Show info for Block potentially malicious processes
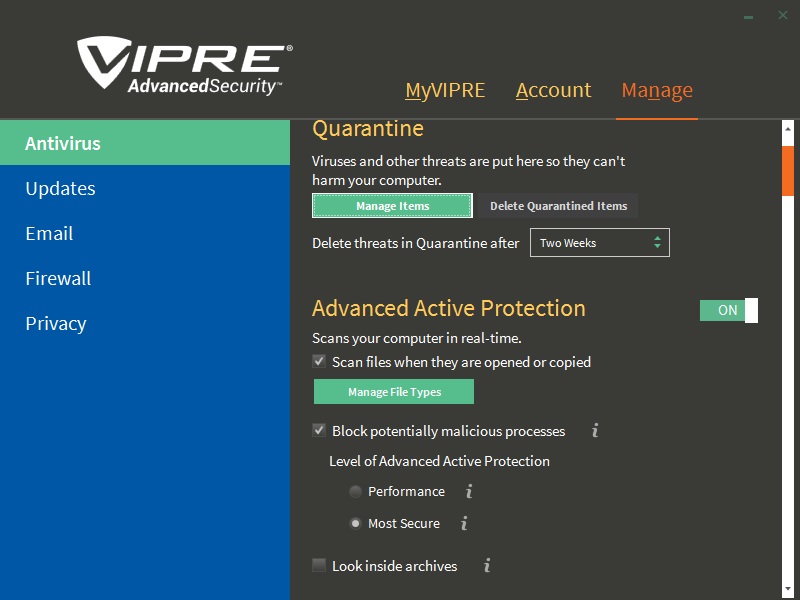The width and height of the screenshot is (800, 600). 595,431
